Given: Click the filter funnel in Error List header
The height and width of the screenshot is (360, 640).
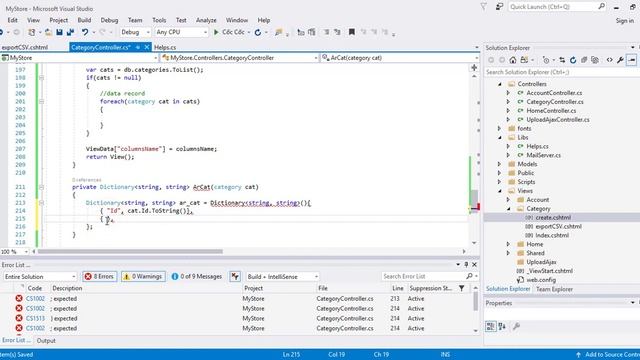Looking at the screenshot, I should tap(461, 288).
